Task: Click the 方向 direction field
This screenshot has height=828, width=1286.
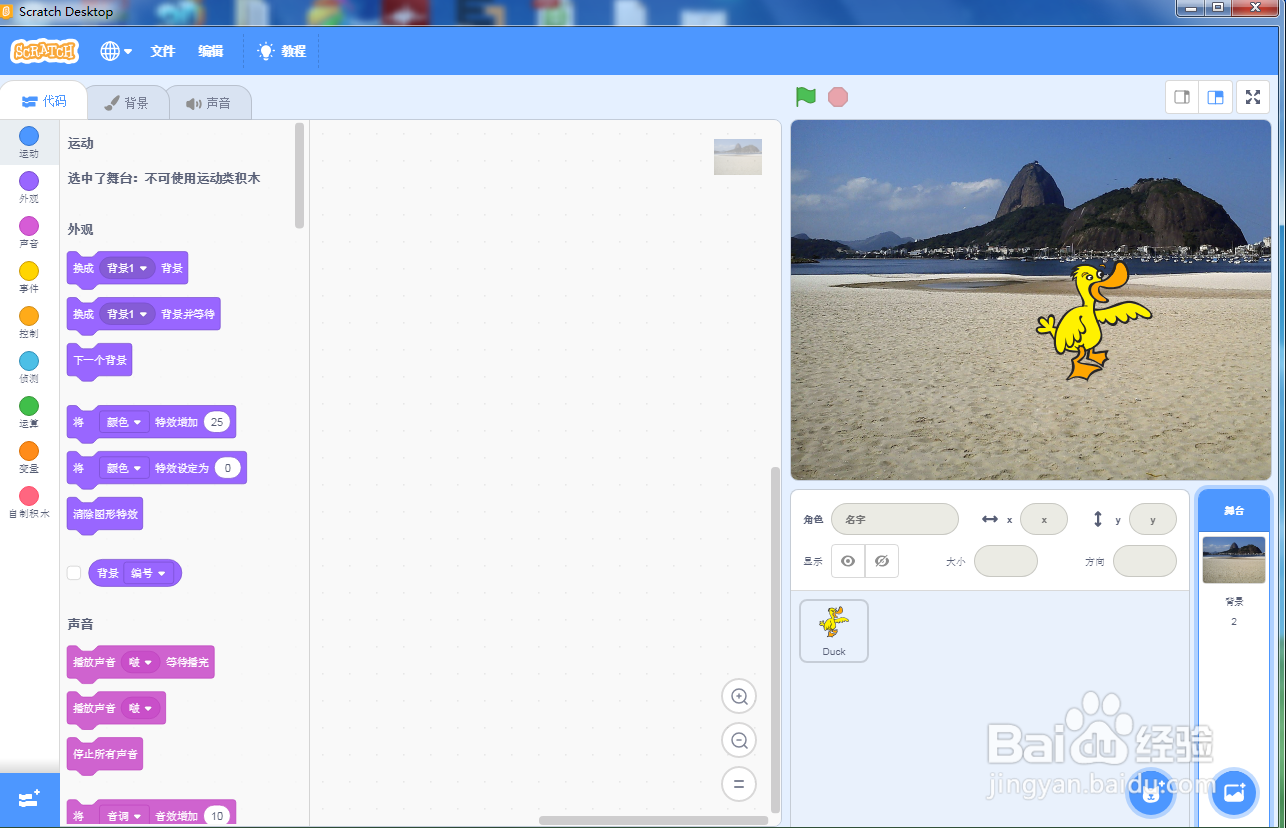Action: point(1145,561)
